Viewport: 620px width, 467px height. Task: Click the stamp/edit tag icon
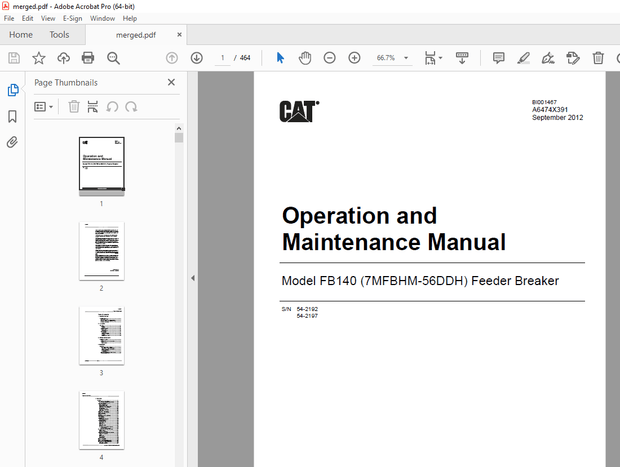[573, 58]
